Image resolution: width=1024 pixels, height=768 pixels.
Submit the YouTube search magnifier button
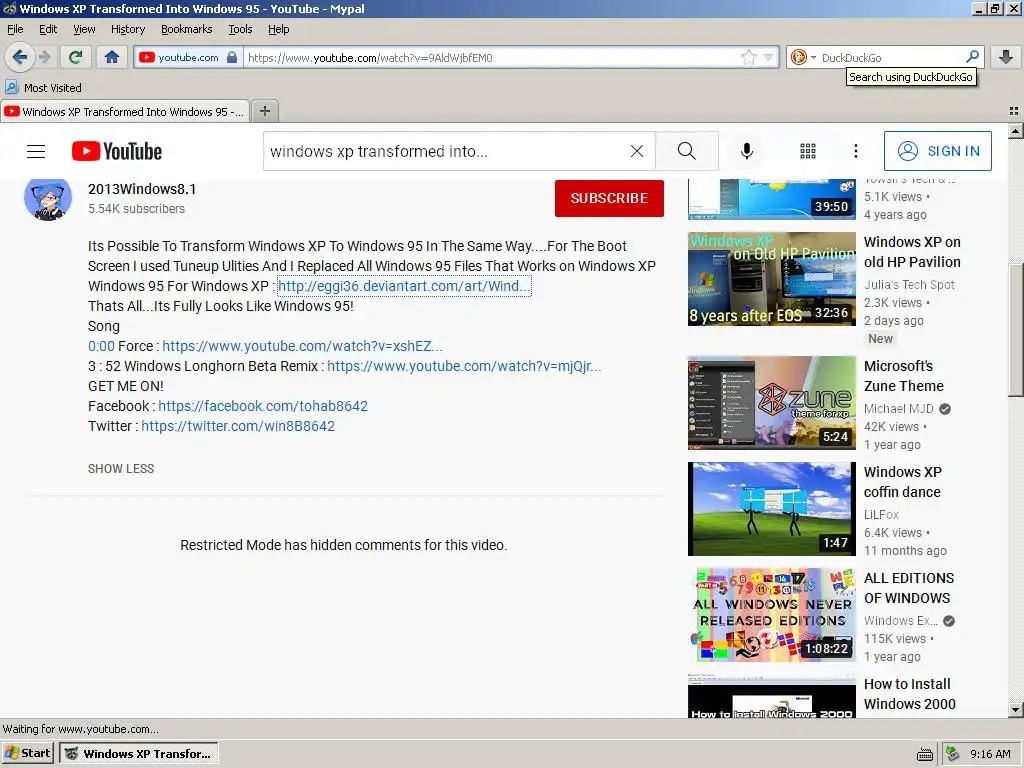pyautogui.click(x=686, y=152)
